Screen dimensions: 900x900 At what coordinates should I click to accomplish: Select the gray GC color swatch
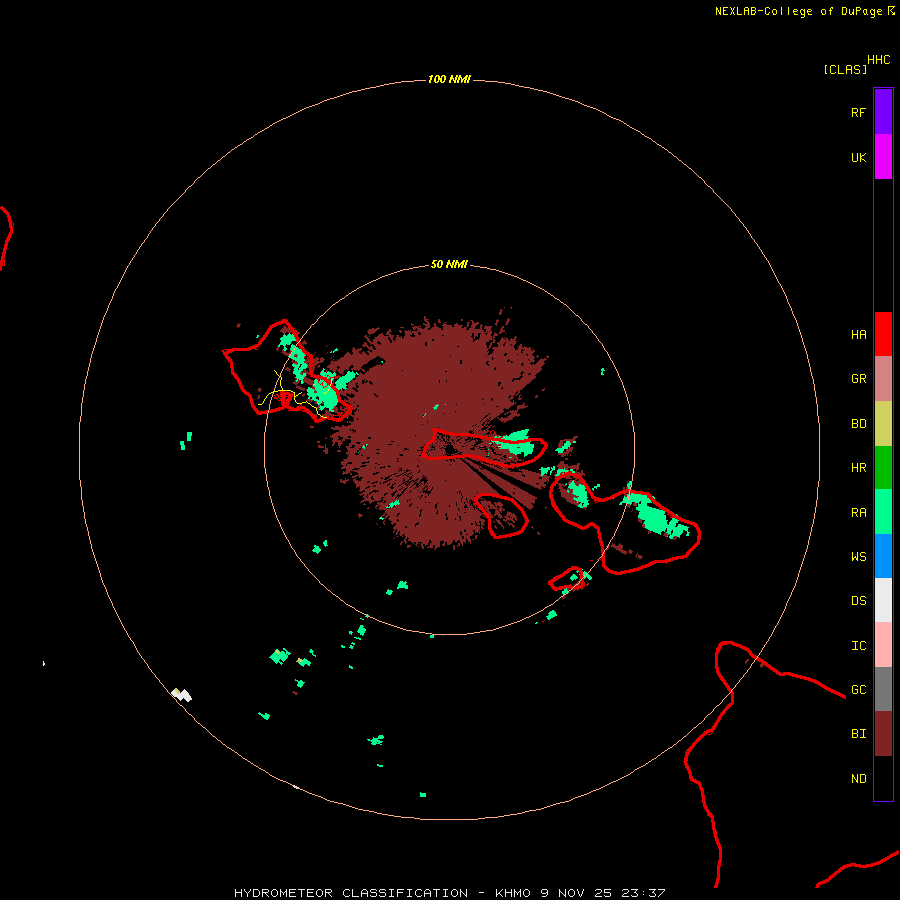click(883, 689)
